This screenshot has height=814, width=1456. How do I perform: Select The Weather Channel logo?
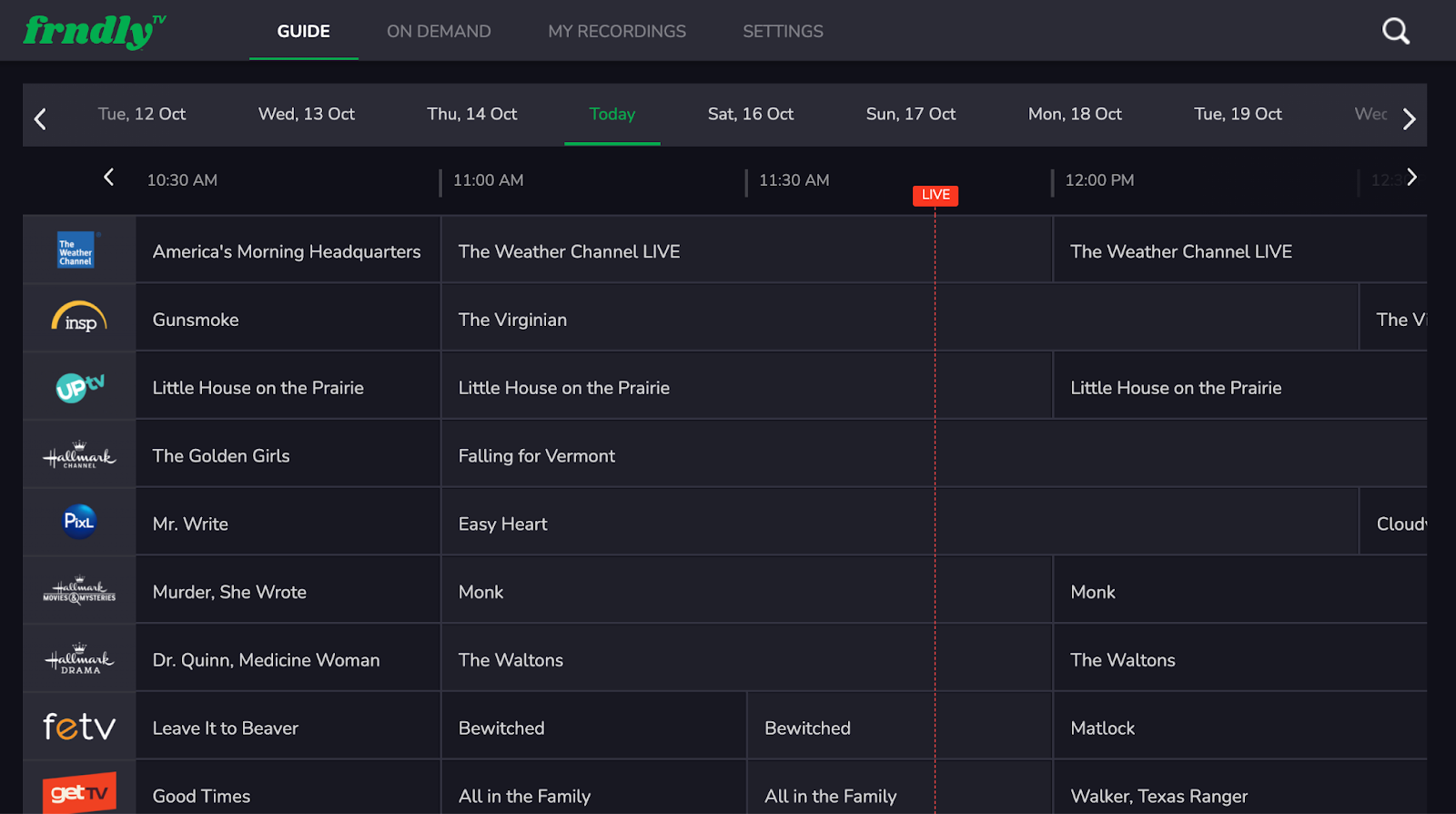click(x=76, y=250)
